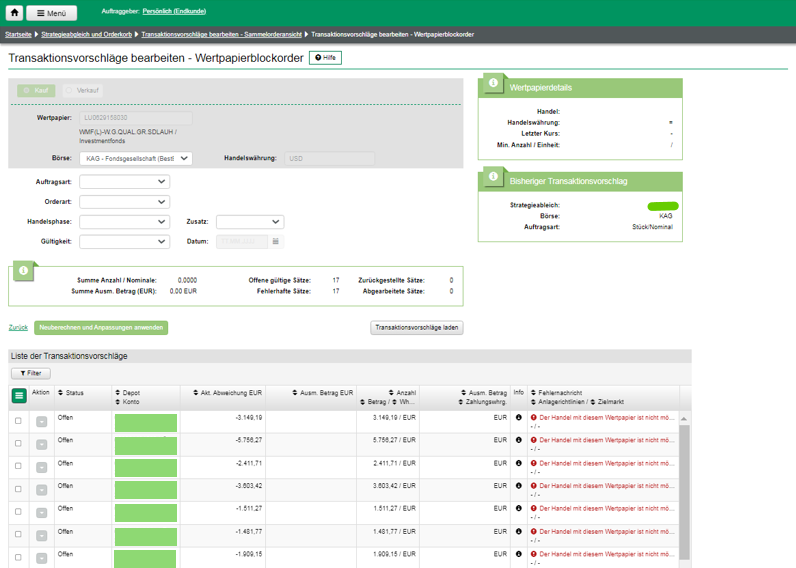This screenshot has width=796, height=568.
Task: Open action dropdown for row -1.511,27
Action: (x=42, y=513)
